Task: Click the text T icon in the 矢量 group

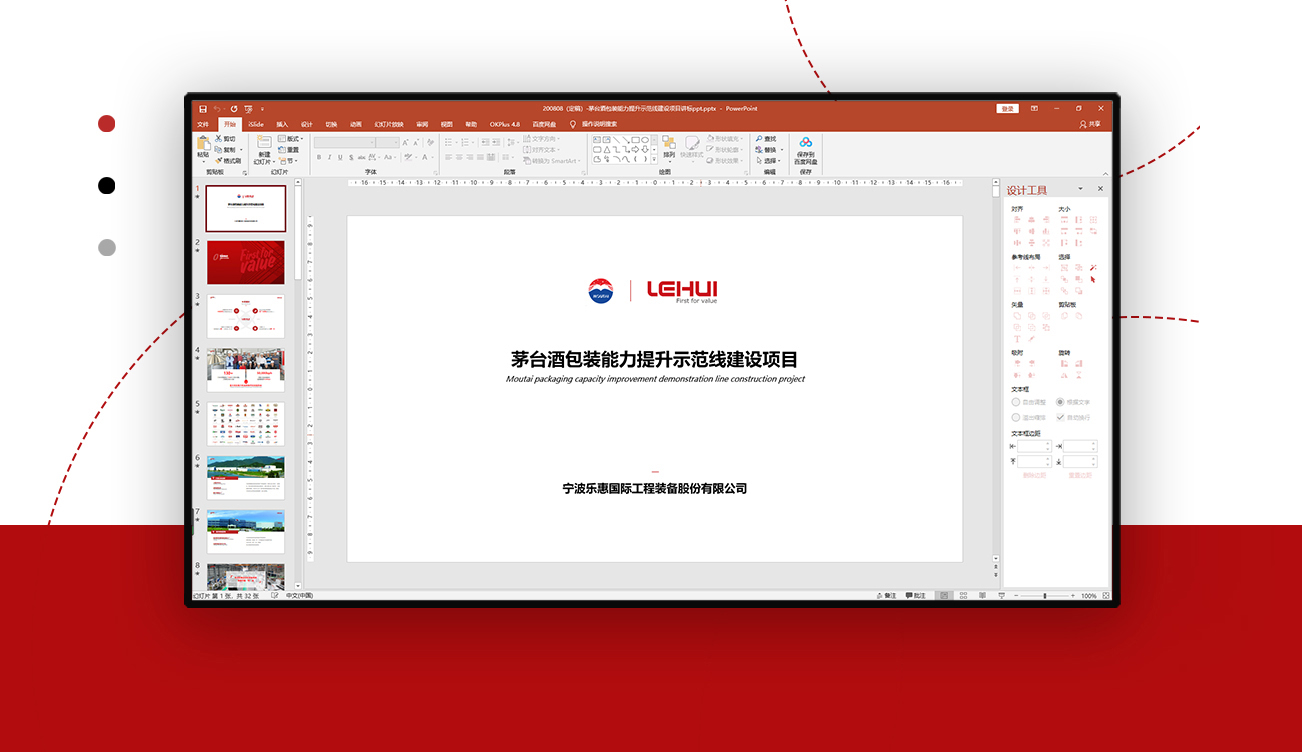Action: (x=1017, y=339)
